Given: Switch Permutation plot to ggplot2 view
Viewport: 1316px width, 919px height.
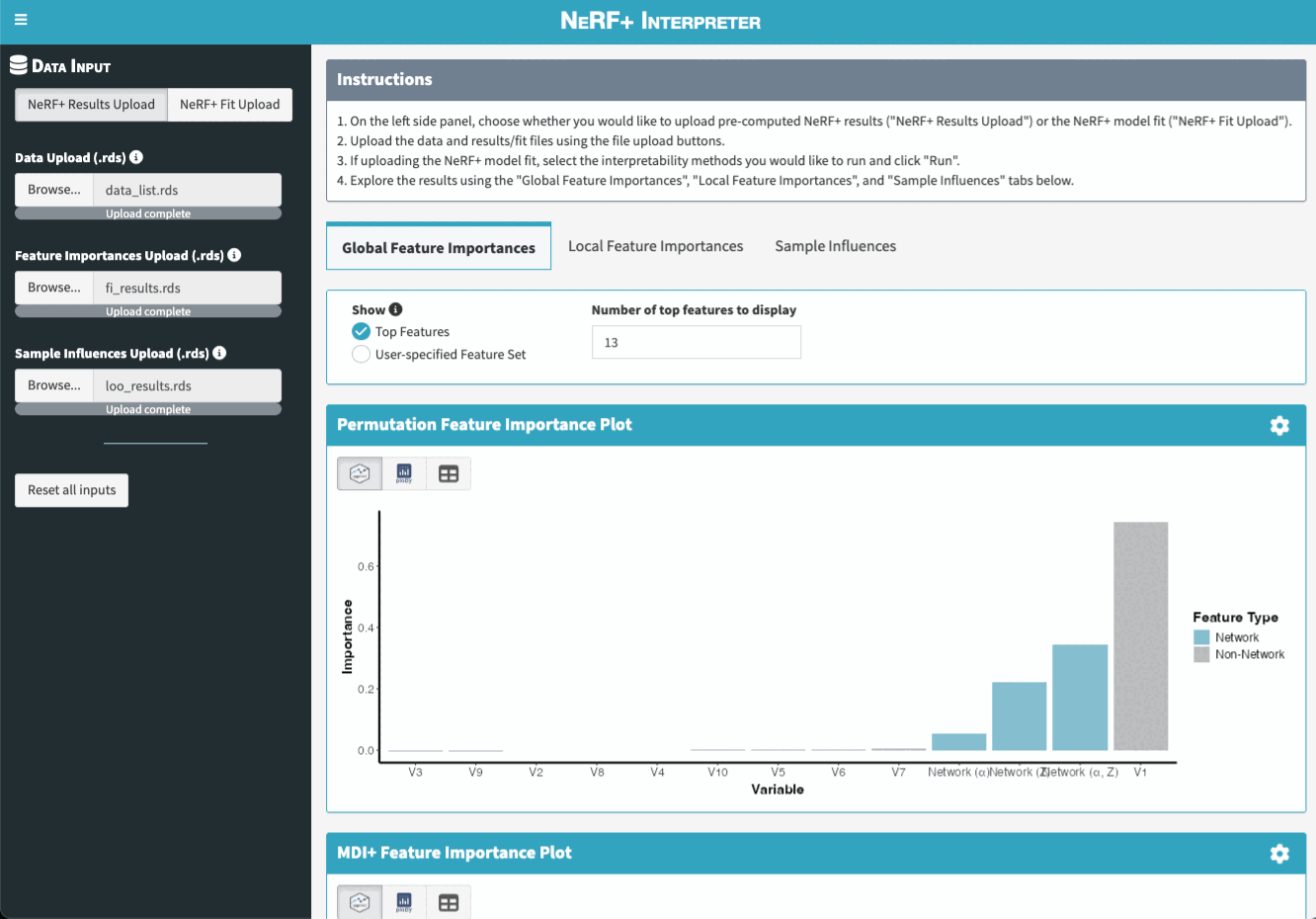Looking at the screenshot, I should click(x=359, y=473).
